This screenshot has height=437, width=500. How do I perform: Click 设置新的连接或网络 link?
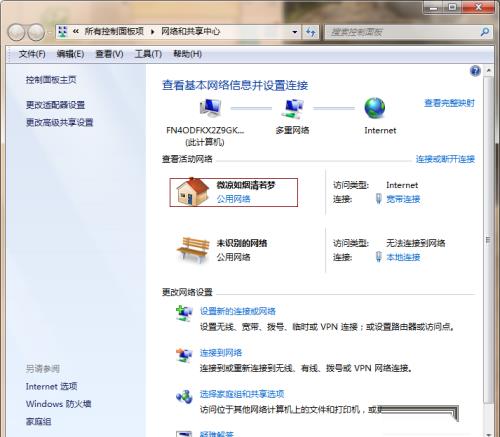pyautogui.click(x=238, y=311)
